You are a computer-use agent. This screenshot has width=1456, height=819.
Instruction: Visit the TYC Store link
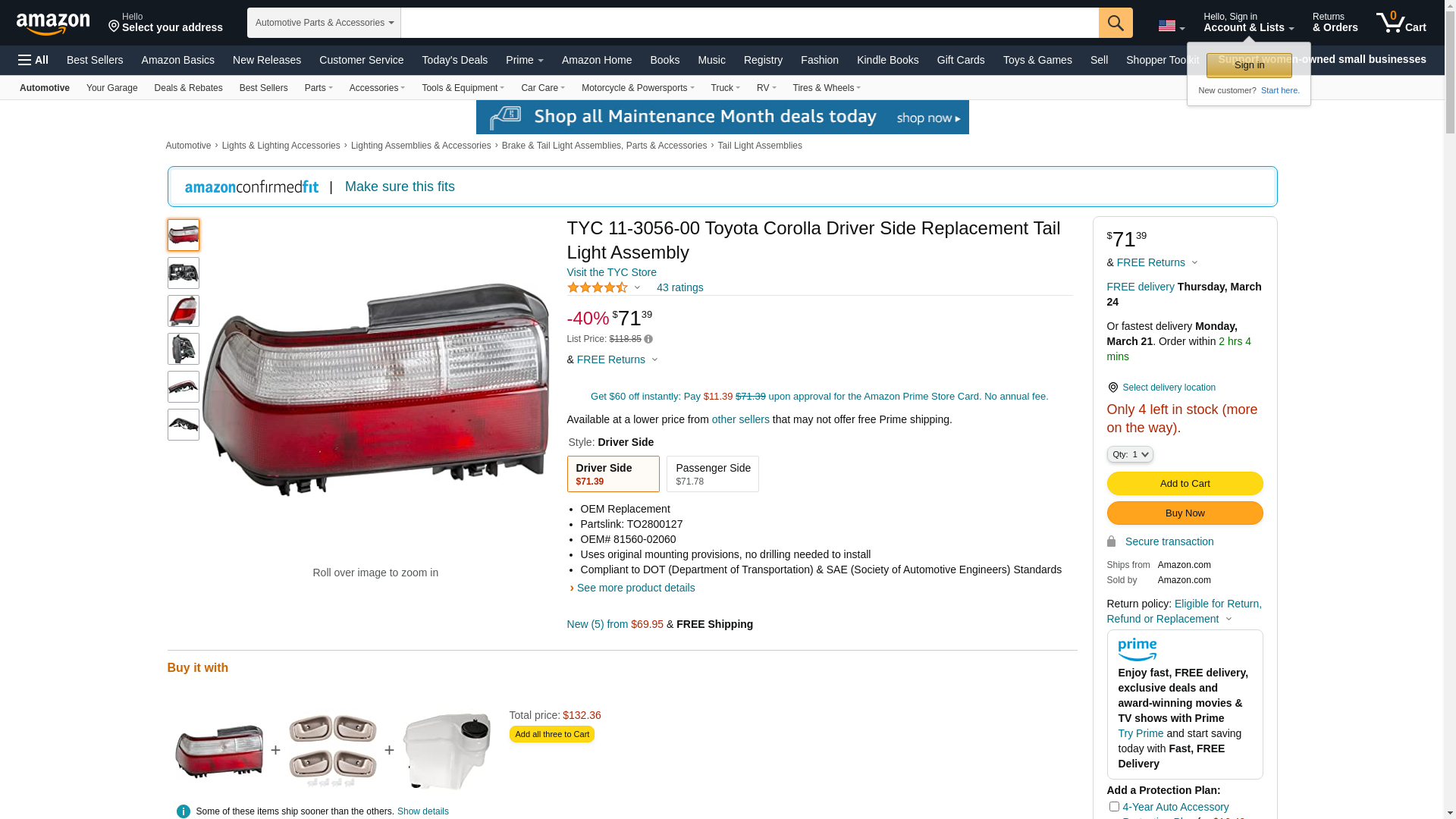coord(611,272)
